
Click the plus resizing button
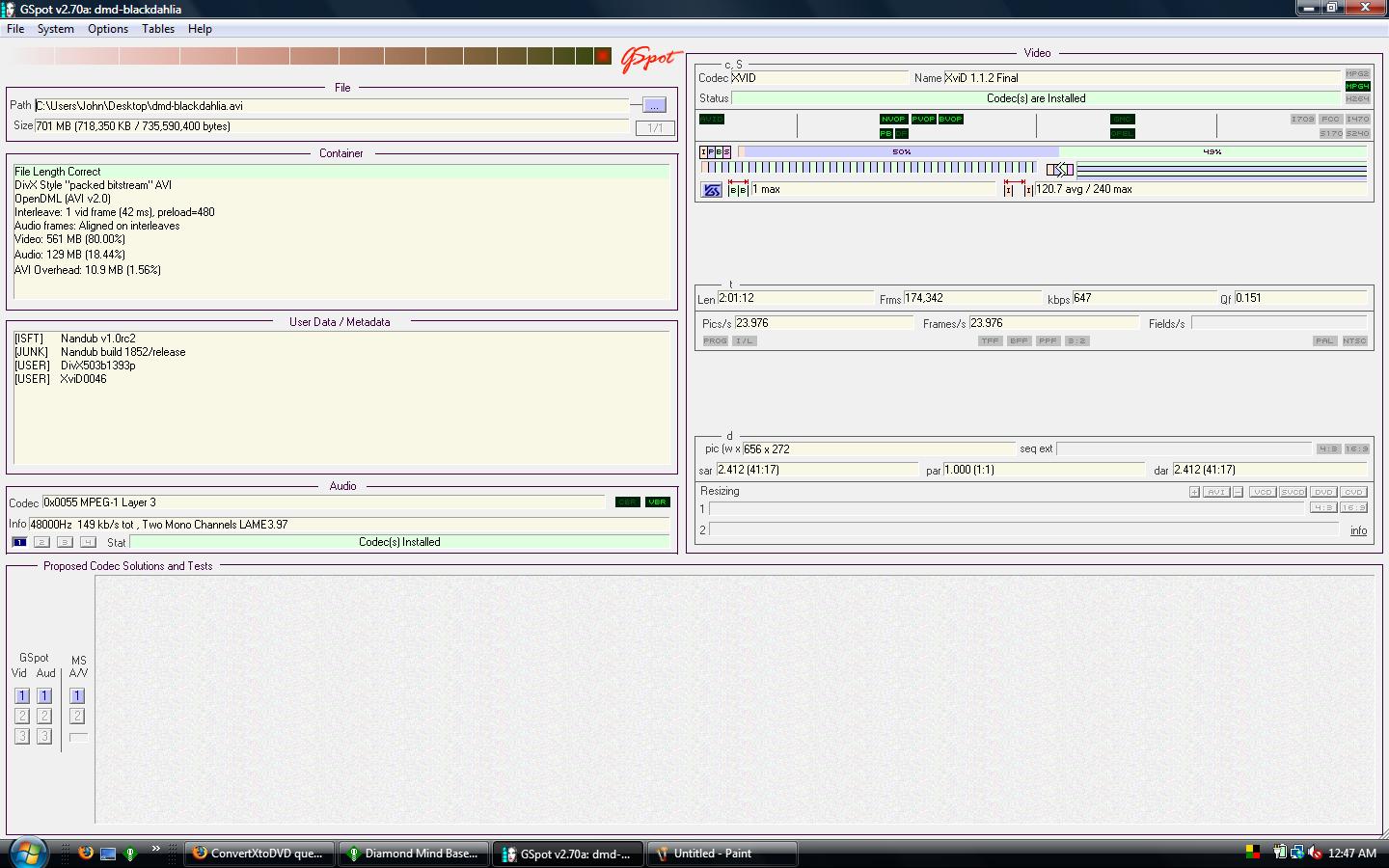point(1194,492)
